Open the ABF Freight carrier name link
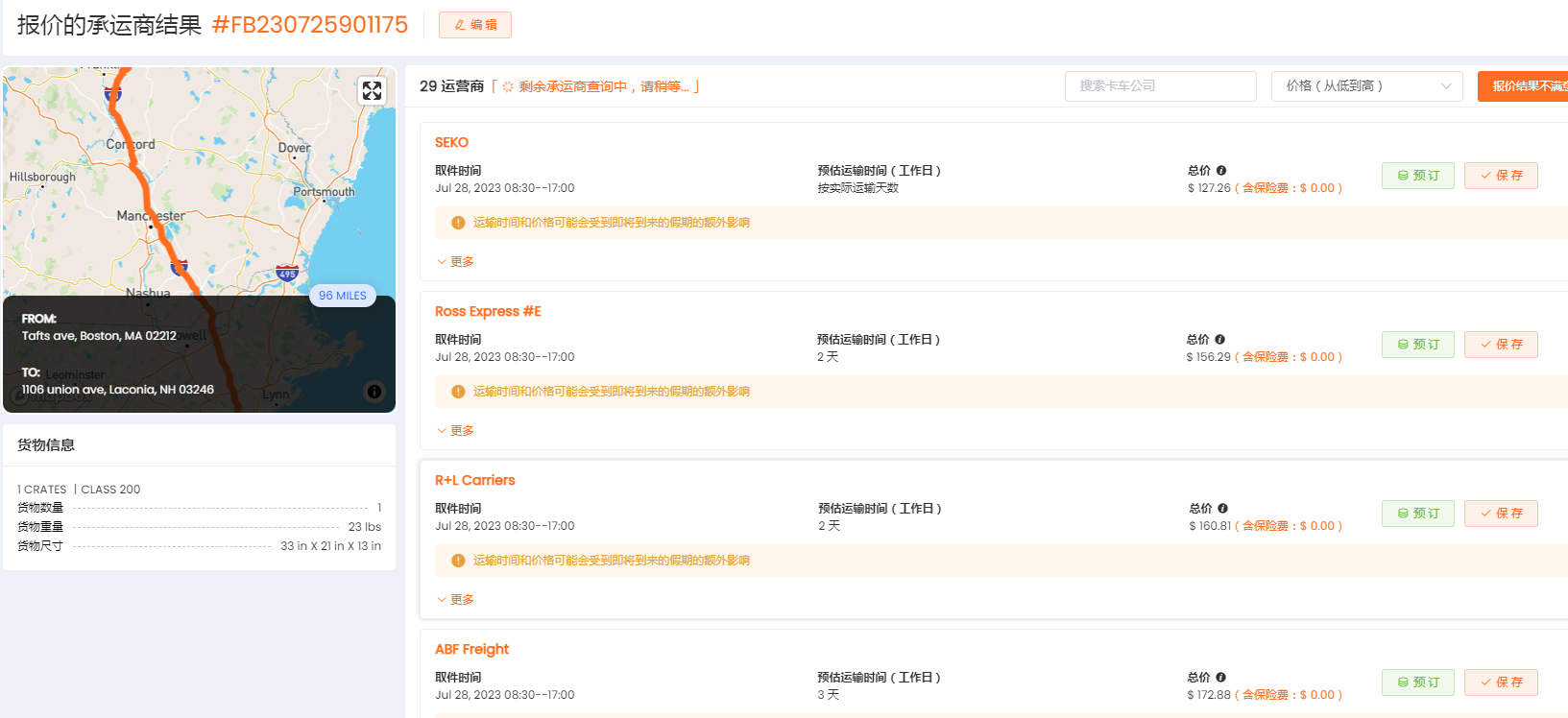This screenshot has height=718, width=1568. [471, 650]
